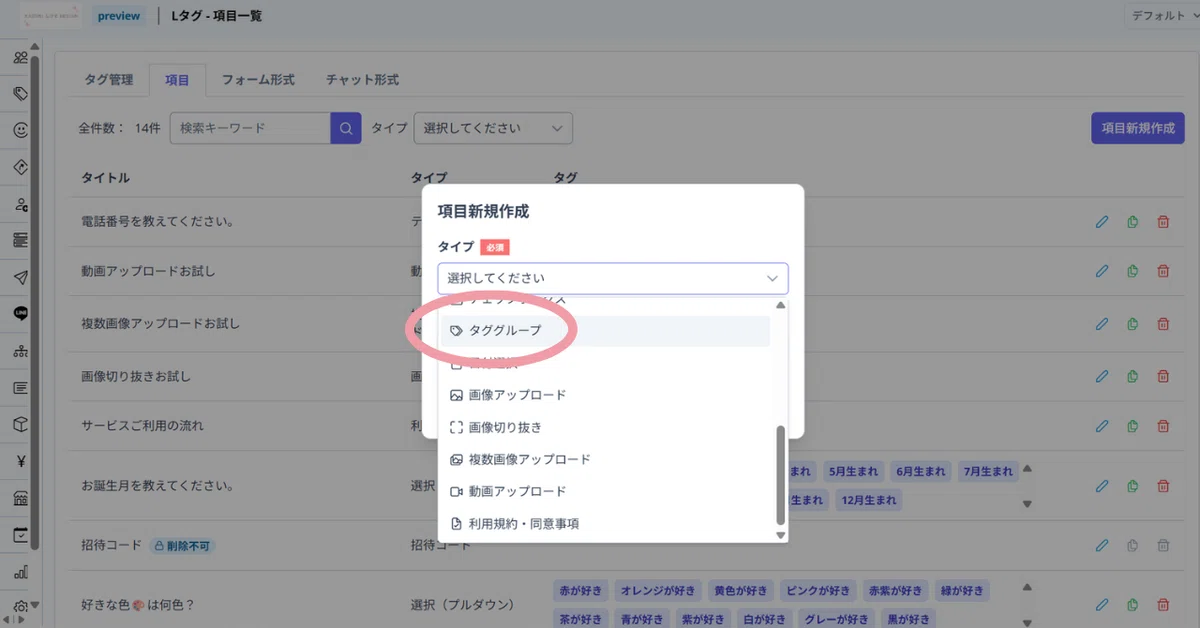Image resolution: width=1200 pixels, height=628 pixels.
Task: Click the 12月生まれ tag
Action: click(x=868, y=499)
